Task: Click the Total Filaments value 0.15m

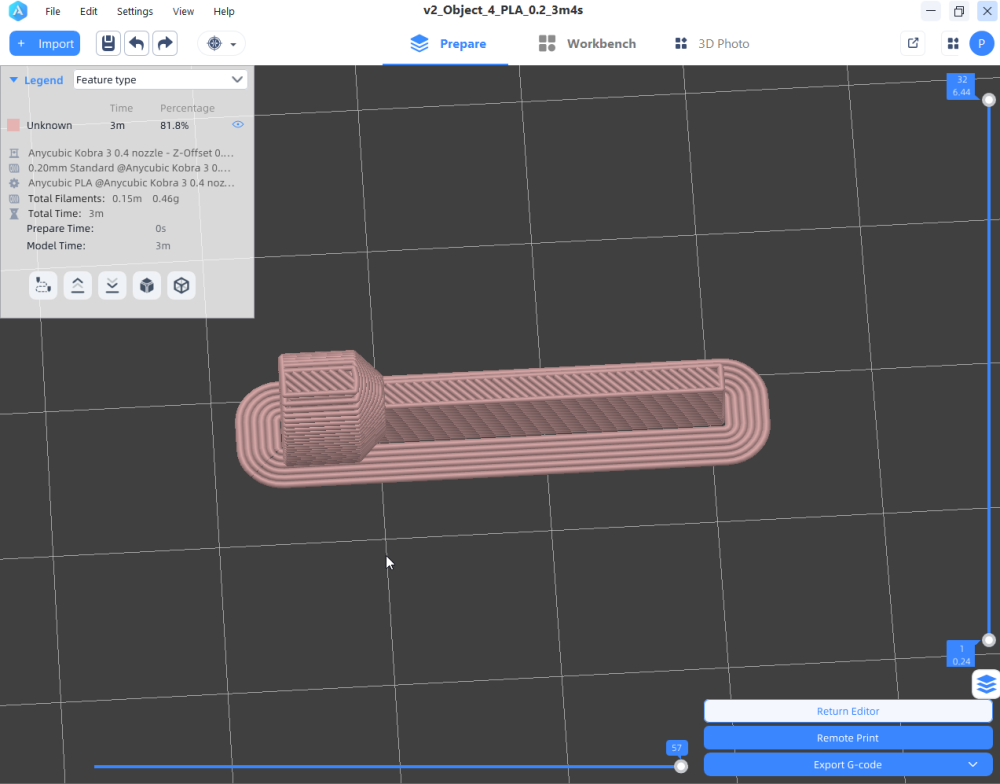Action: pyautogui.click(x=127, y=198)
